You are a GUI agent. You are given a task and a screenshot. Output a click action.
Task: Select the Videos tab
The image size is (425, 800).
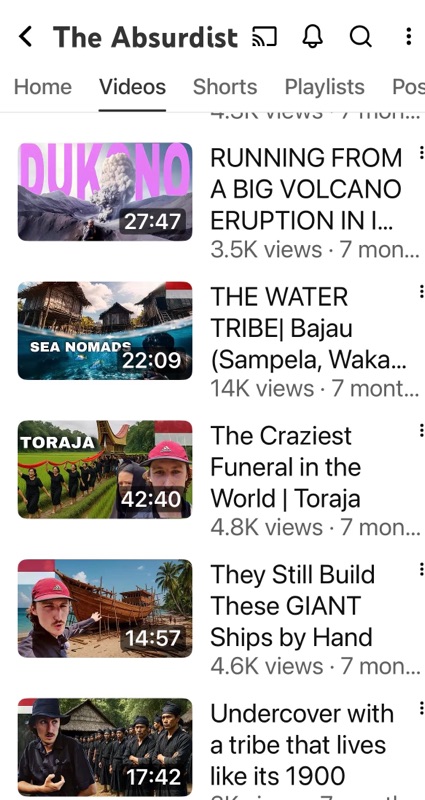click(133, 87)
